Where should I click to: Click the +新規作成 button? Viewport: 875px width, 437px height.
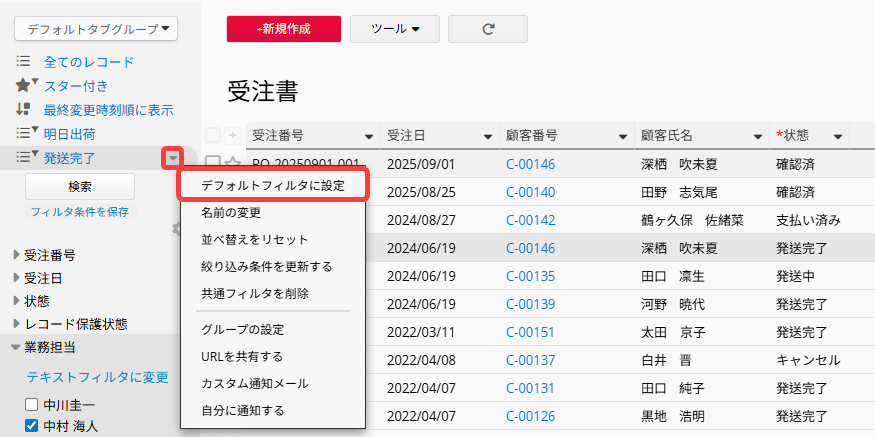pyautogui.click(x=284, y=29)
